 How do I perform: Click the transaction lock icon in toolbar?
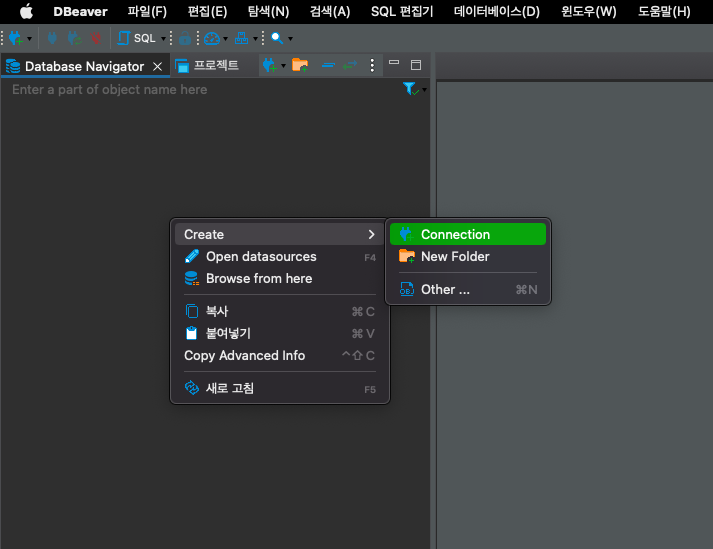coord(185,38)
